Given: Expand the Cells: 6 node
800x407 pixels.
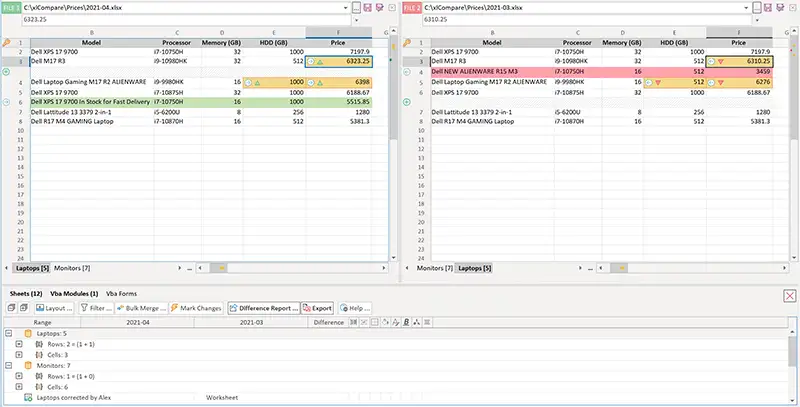Looking at the screenshot, I should [19, 387].
